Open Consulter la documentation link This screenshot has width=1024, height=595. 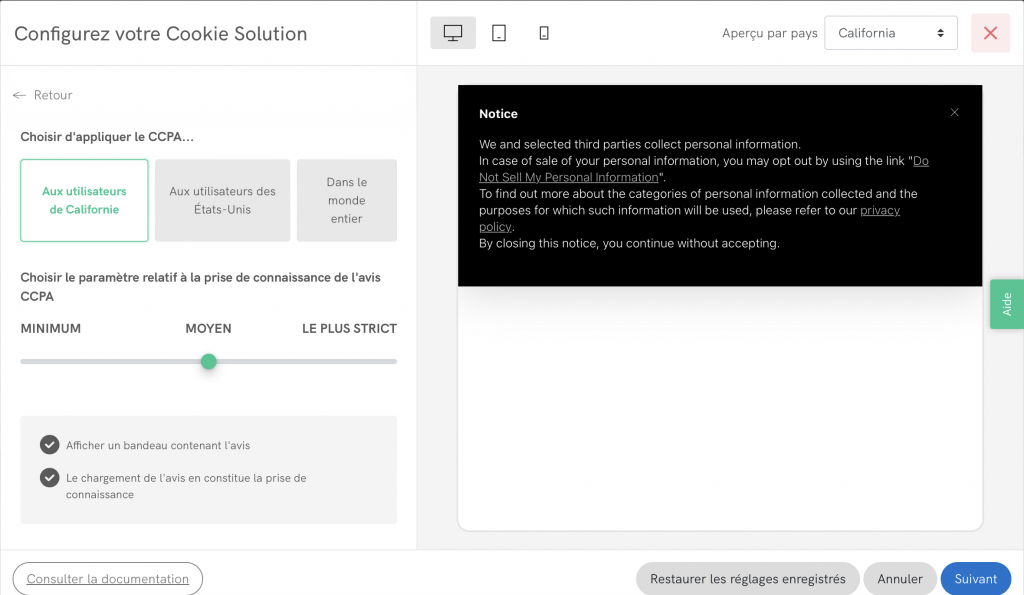[x=108, y=578]
